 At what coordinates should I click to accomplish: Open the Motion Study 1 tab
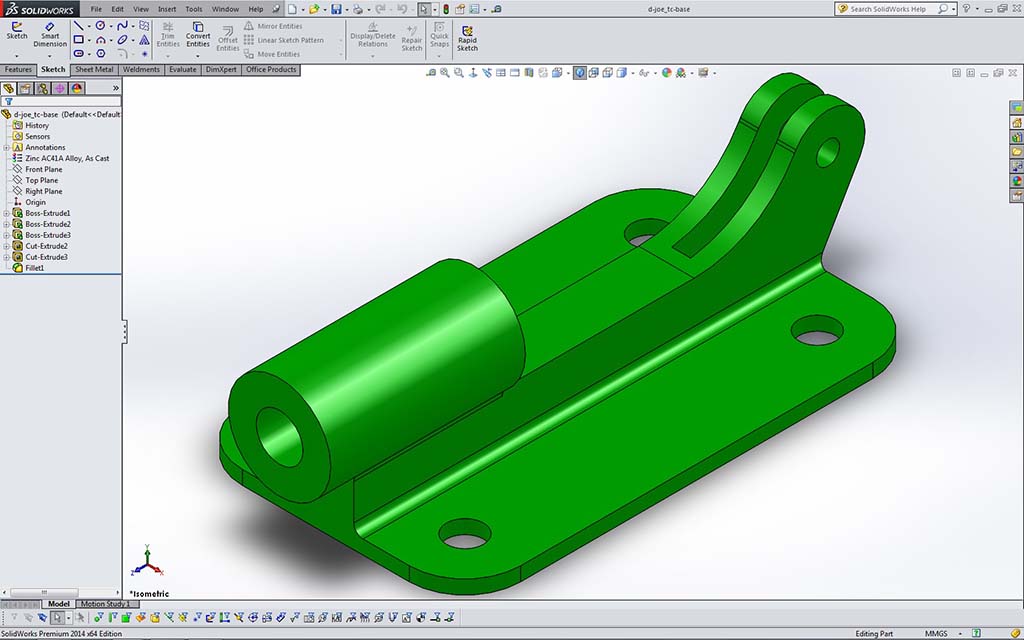(x=104, y=604)
